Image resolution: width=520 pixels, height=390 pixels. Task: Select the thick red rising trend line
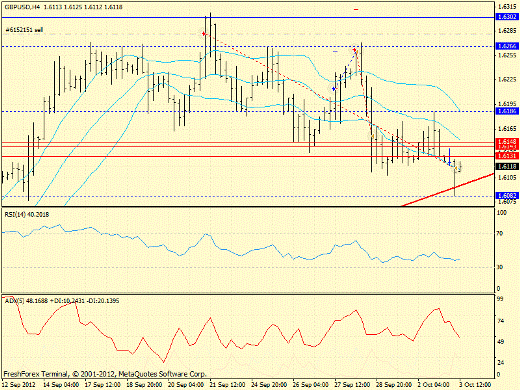448,190
